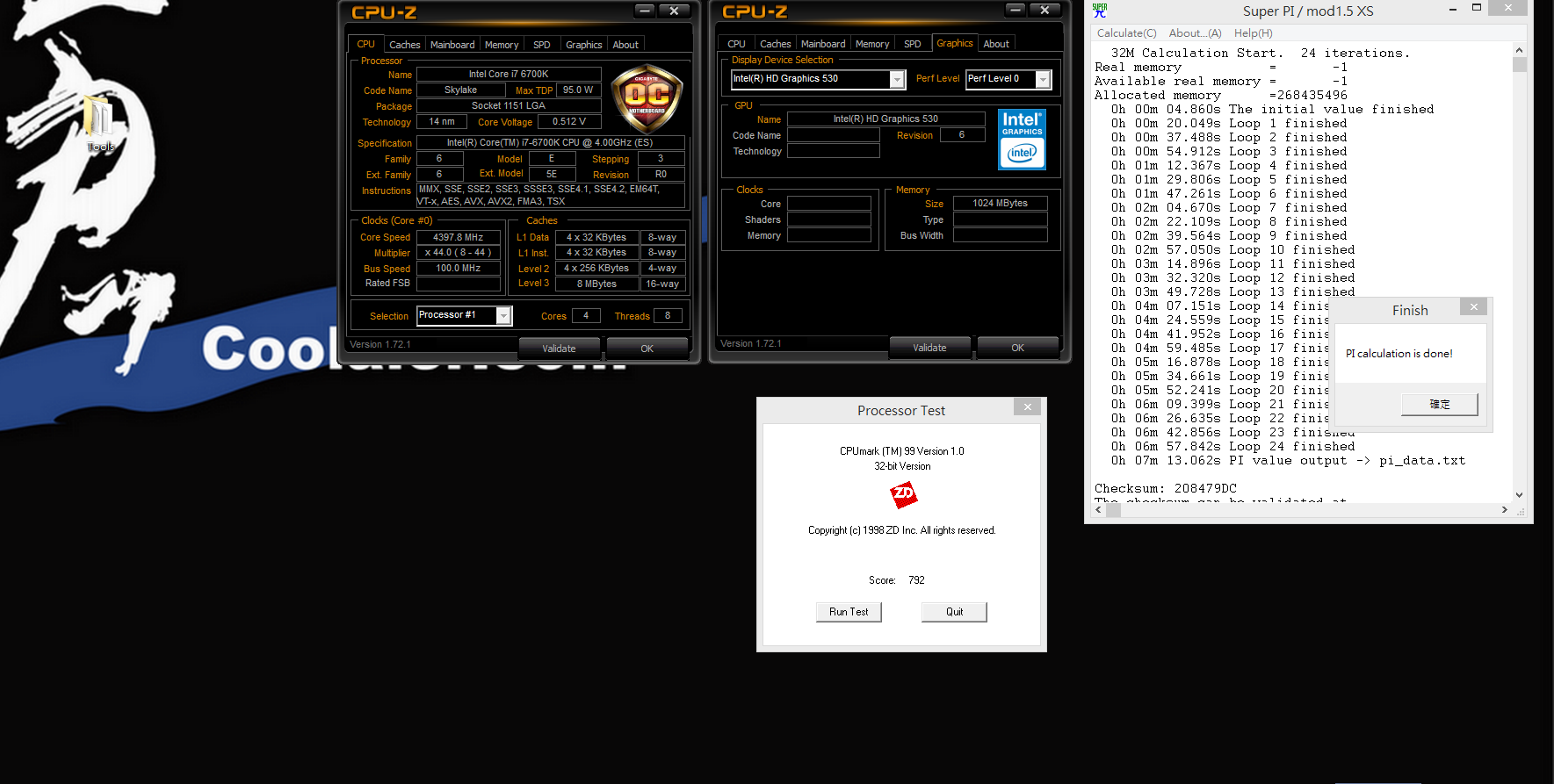Screen dimensions: 1554x784
Task: Click the Level 3 8 MBytes cache value
Action: (596, 284)
